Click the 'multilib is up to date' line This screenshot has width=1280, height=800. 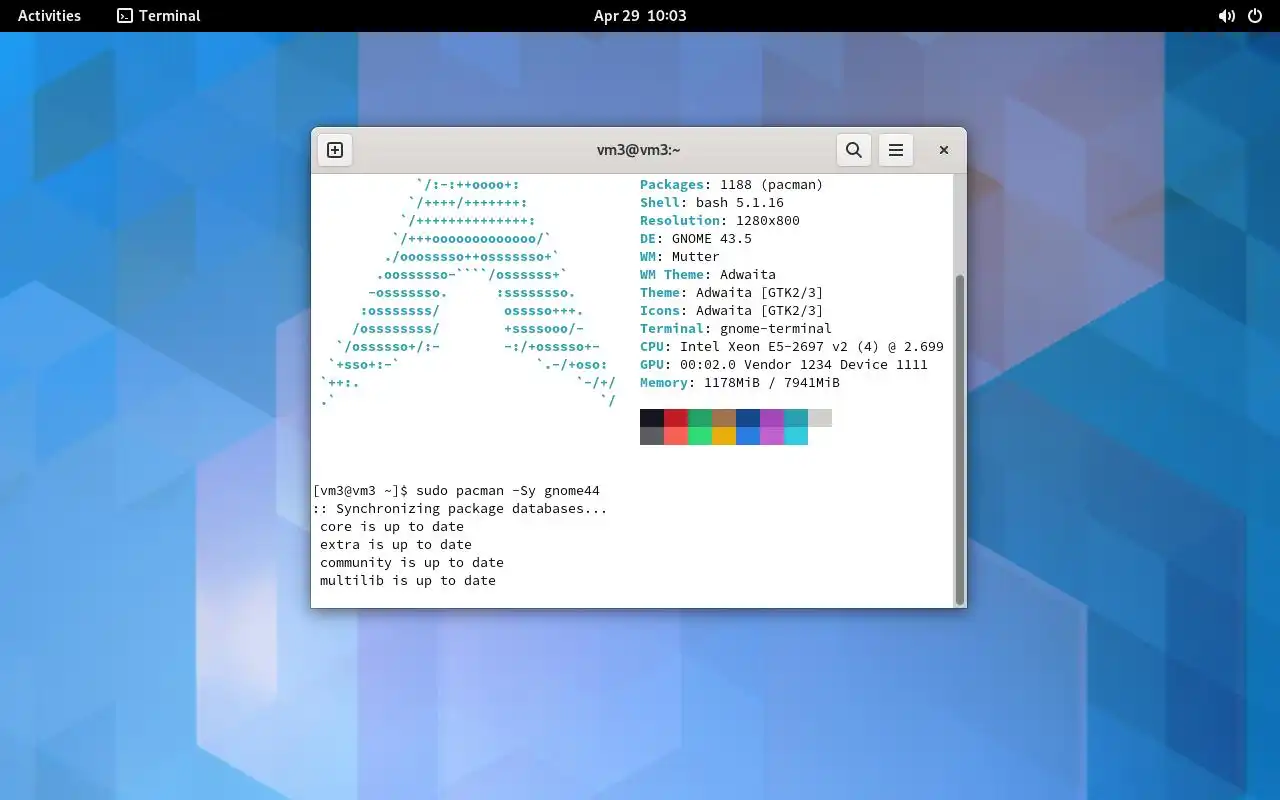point(408,581)
